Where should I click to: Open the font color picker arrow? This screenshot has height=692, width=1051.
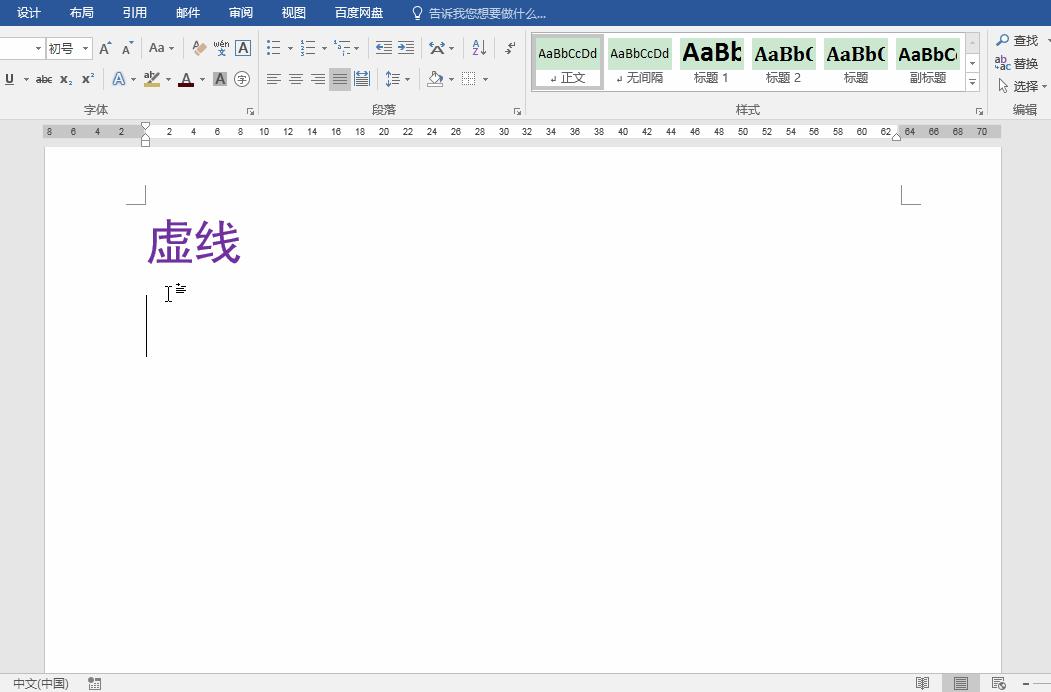pyautogui.click(x=204, y=79)
